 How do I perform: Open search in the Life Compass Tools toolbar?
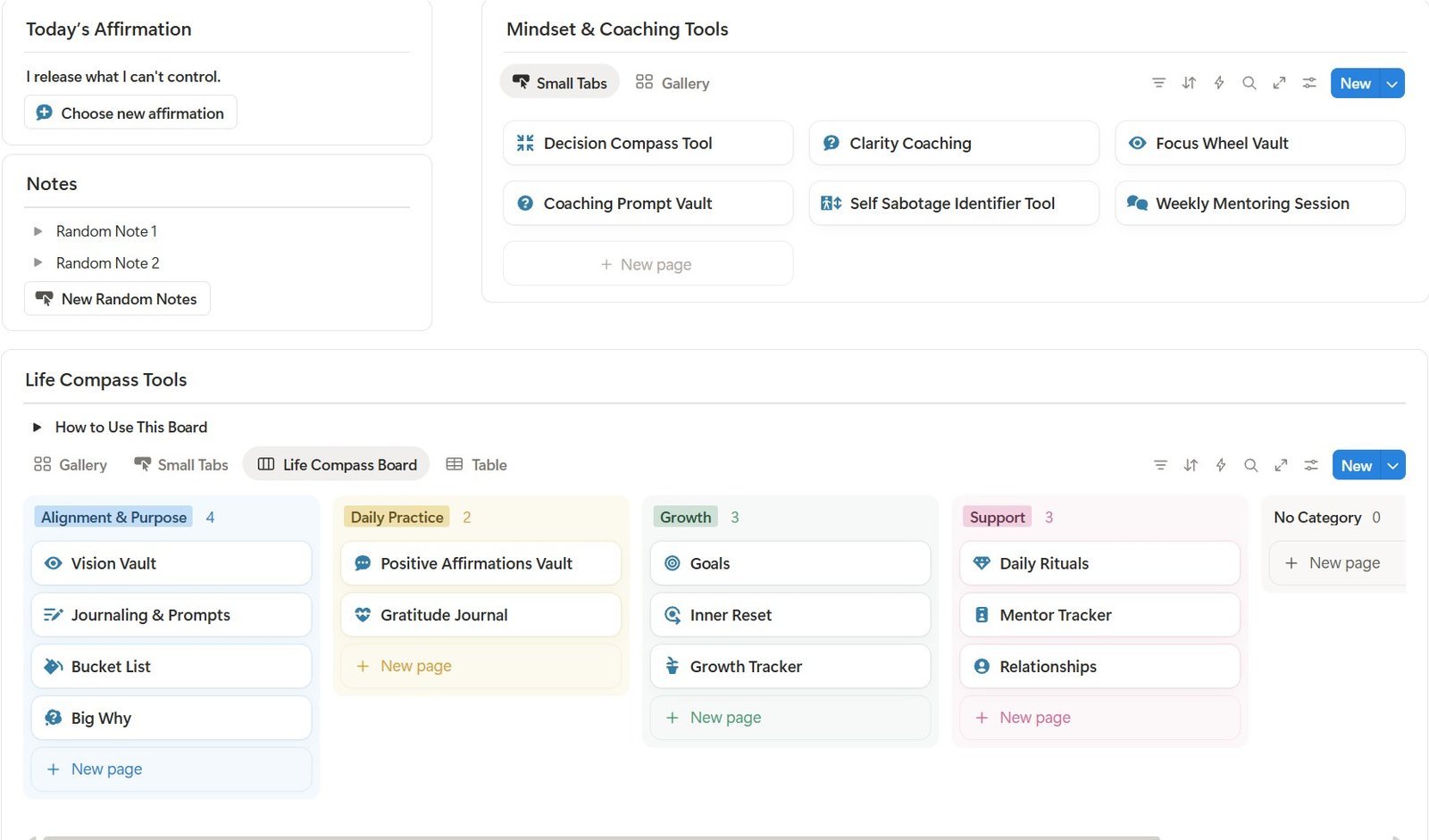[1250, 465]
